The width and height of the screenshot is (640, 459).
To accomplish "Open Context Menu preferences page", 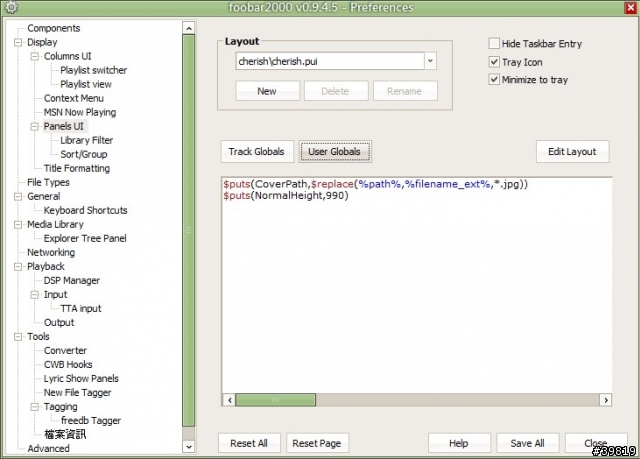I will tap(74, 98).
